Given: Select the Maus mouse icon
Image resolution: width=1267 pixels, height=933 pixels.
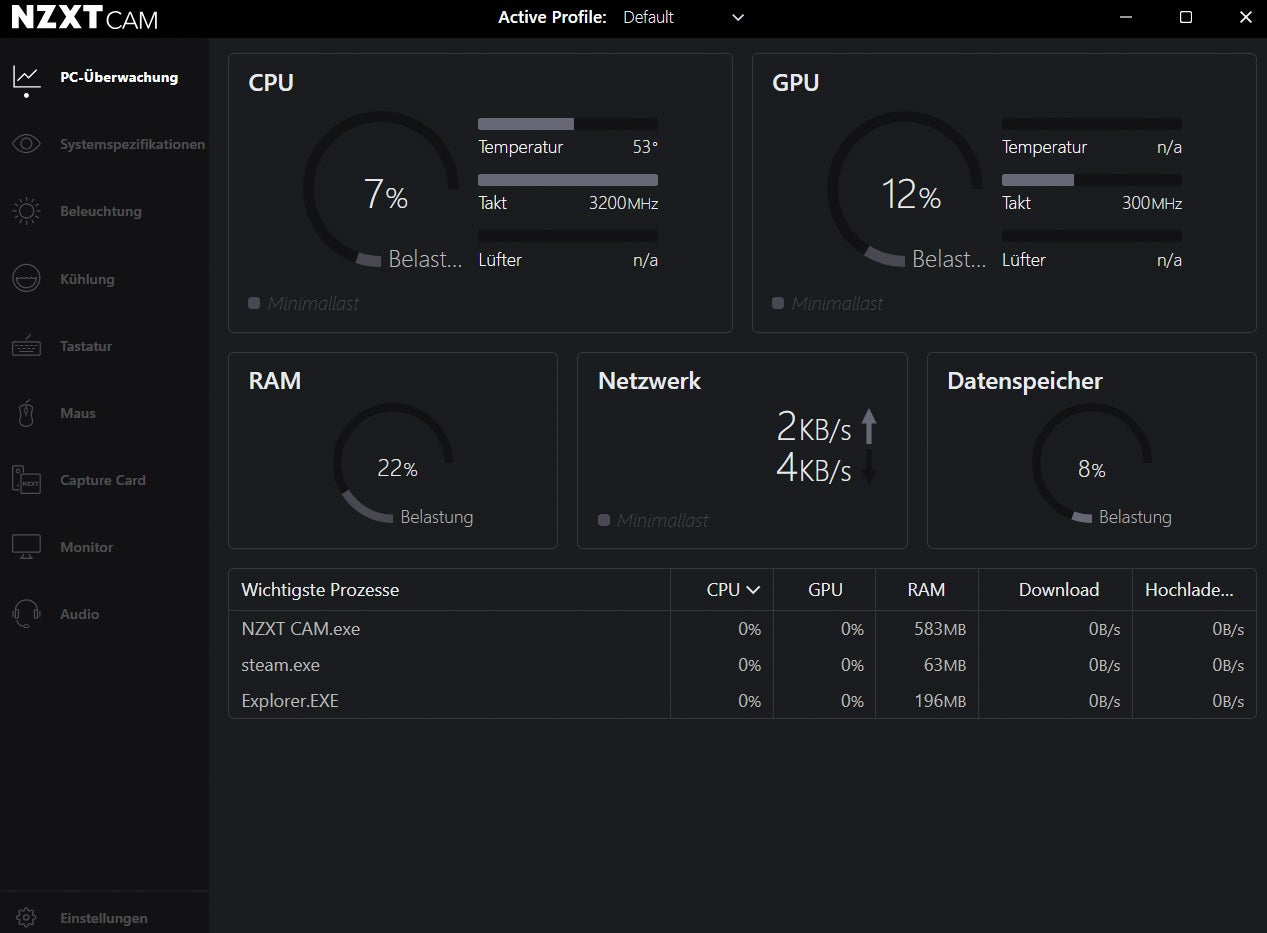Looking at the screenshot, I should click(26, 413).
